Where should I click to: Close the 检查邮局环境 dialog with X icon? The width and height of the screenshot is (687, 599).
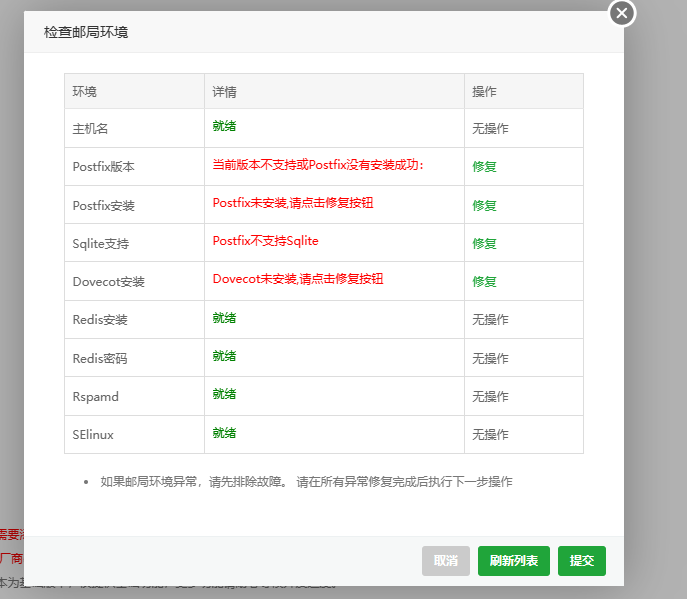pyautogui.click(x=622, y=13)
